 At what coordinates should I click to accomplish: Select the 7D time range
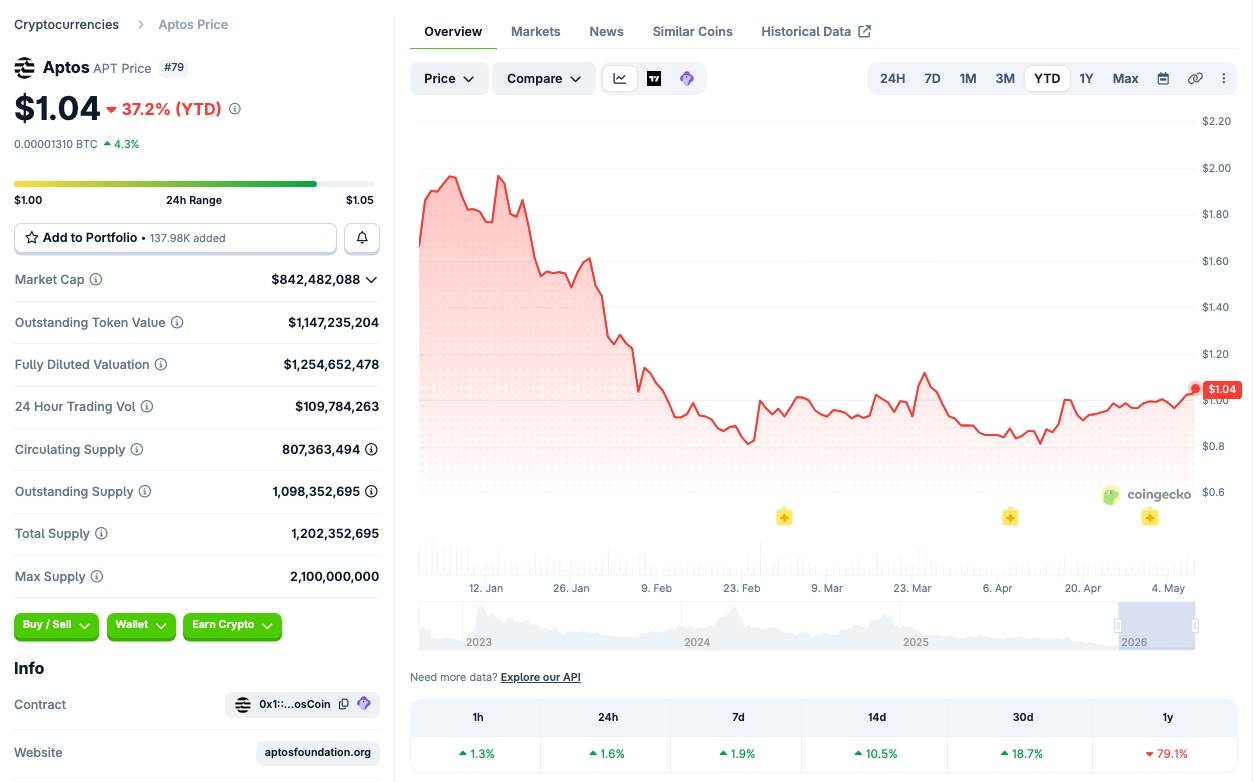(932, 78)
